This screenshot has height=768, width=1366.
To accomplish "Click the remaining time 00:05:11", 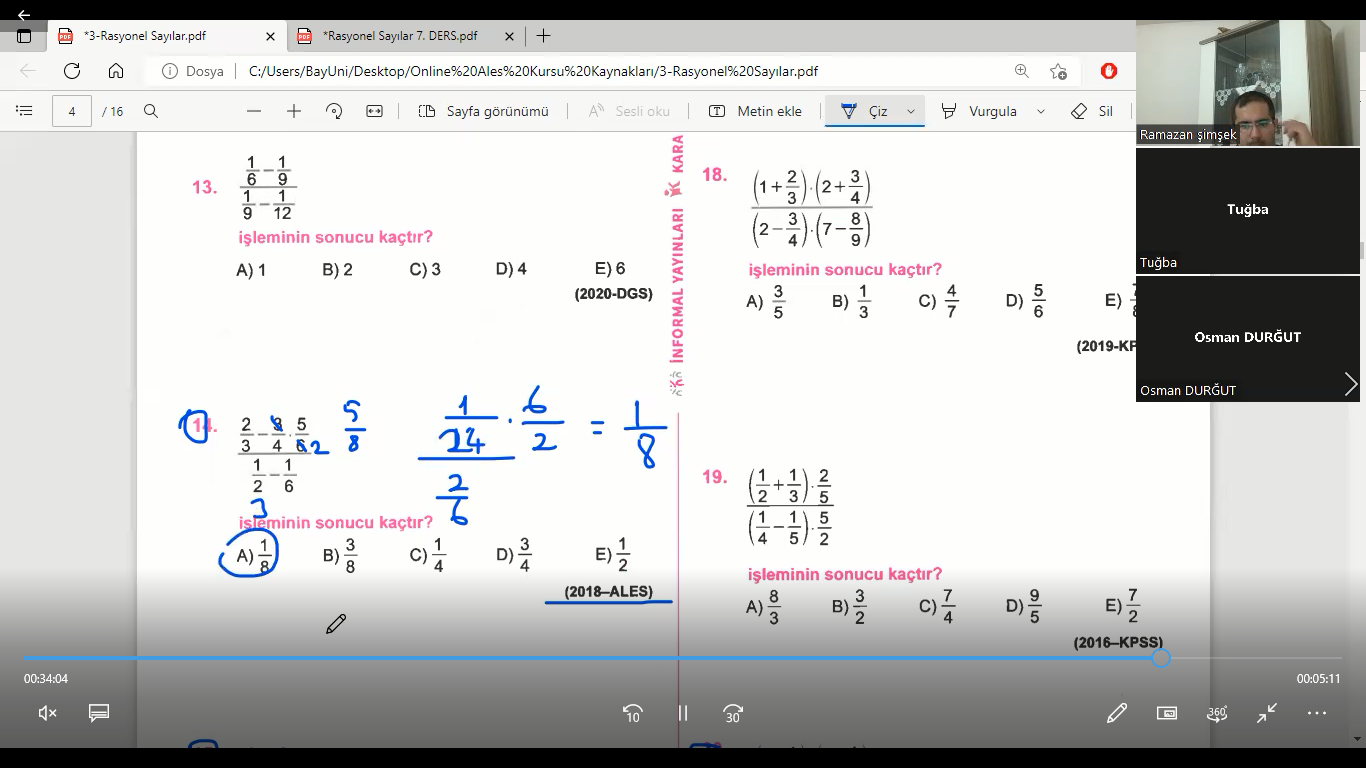I will point(1318,679).
